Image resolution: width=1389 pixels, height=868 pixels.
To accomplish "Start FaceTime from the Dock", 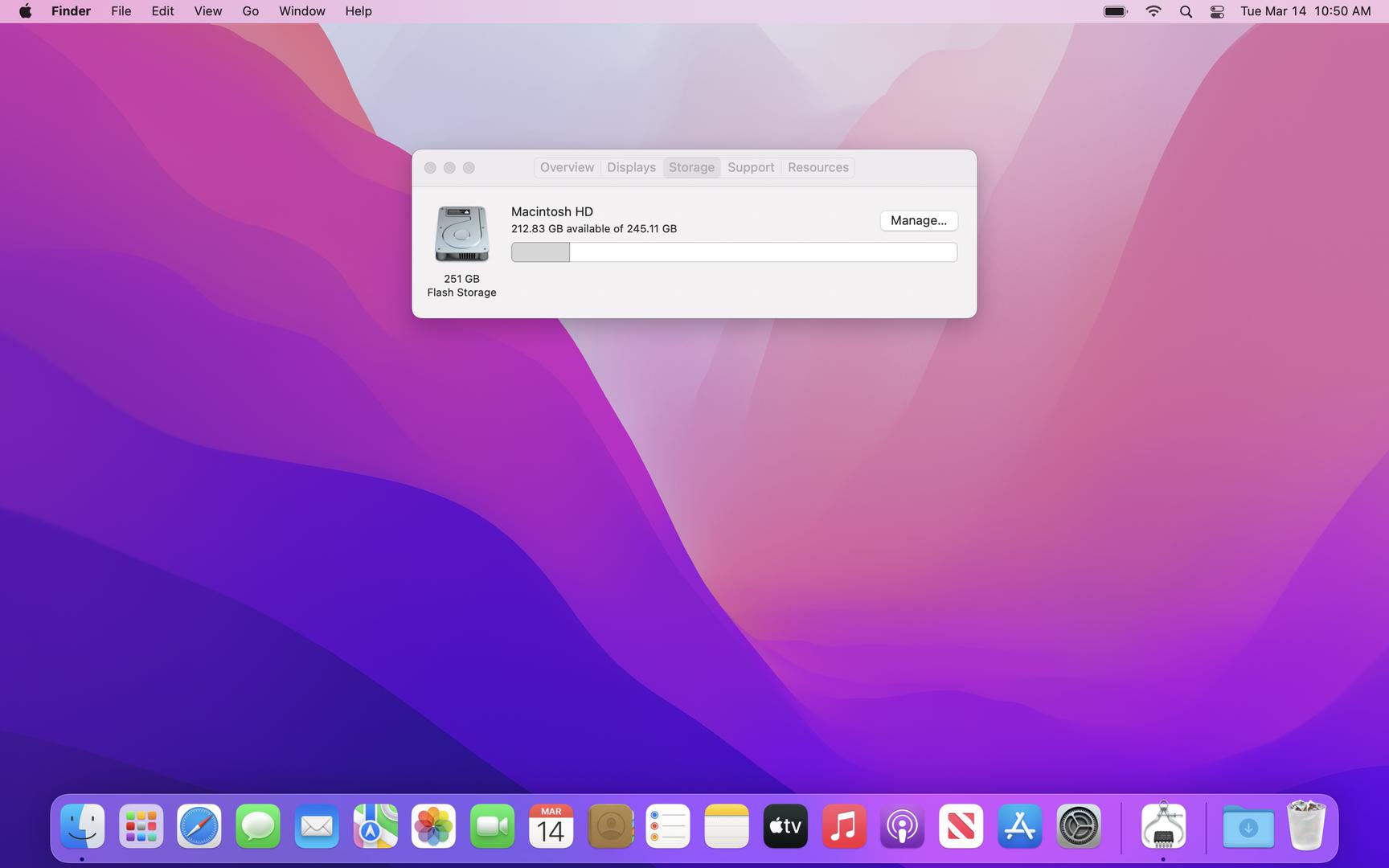I will point(492,825).
